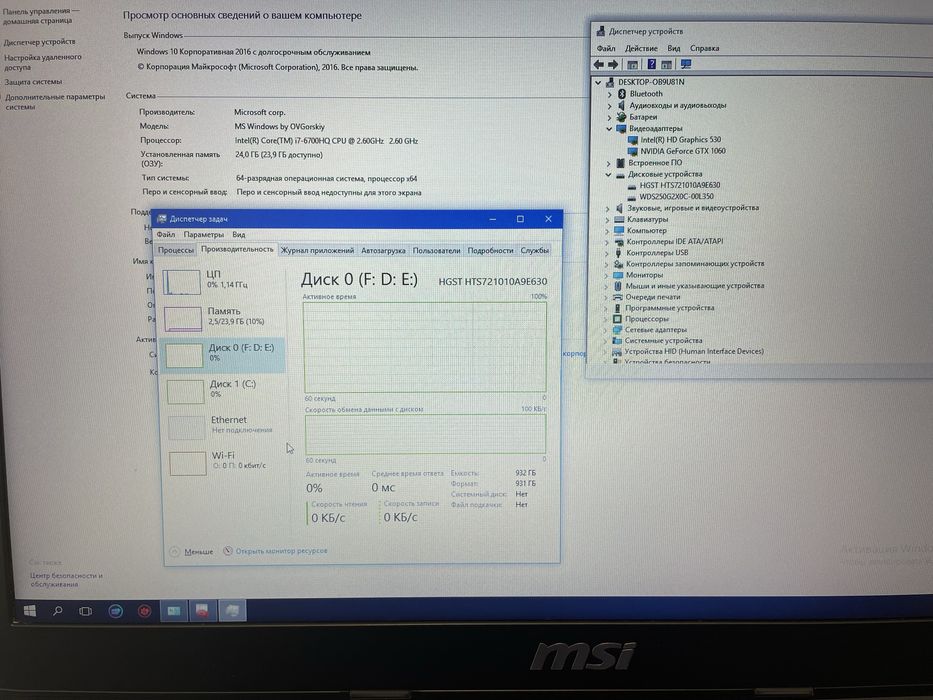Image resolution: width=933 pixels, height=700 pixels.
Task: Switch to the Подробности tab
Action: (490, 251)
